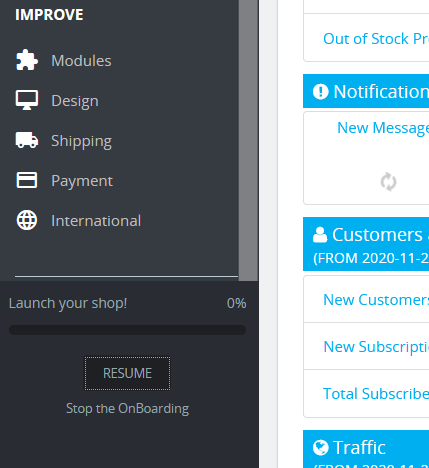Click Stop the OnBoarding link
The height and width of the screenshot is (468, 429).
[127, 408]
